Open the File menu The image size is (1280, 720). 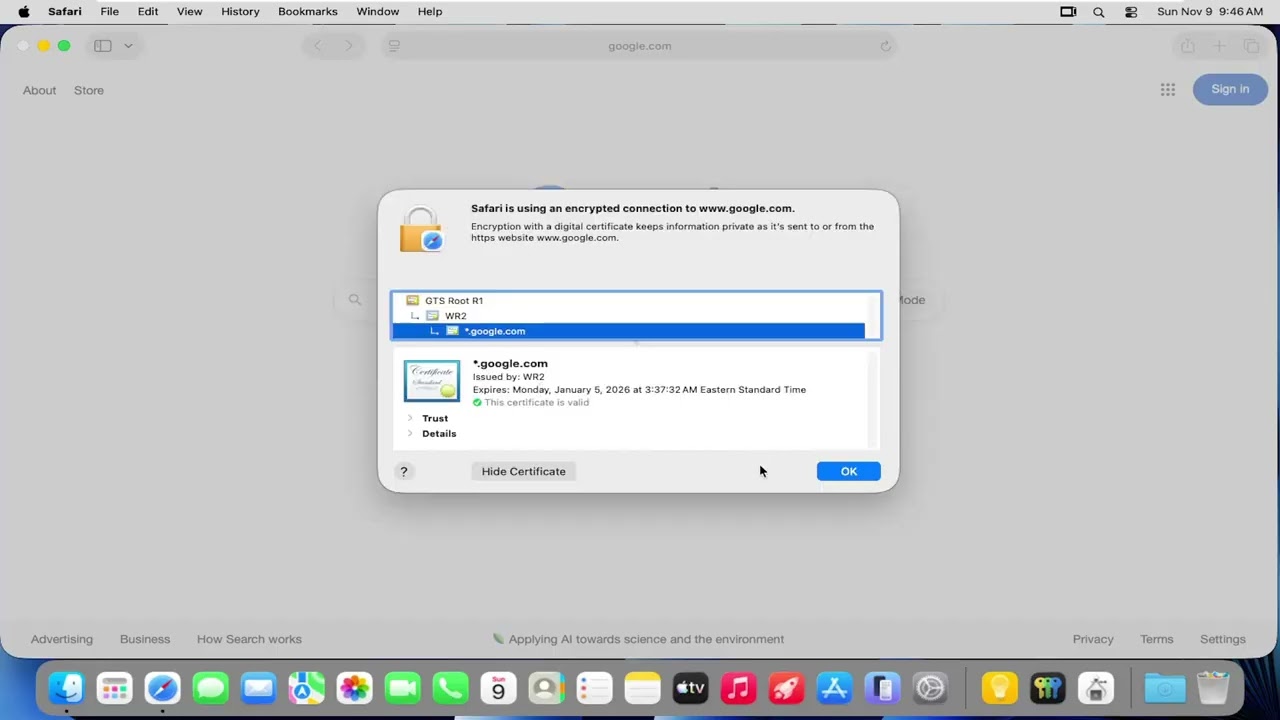109,11
